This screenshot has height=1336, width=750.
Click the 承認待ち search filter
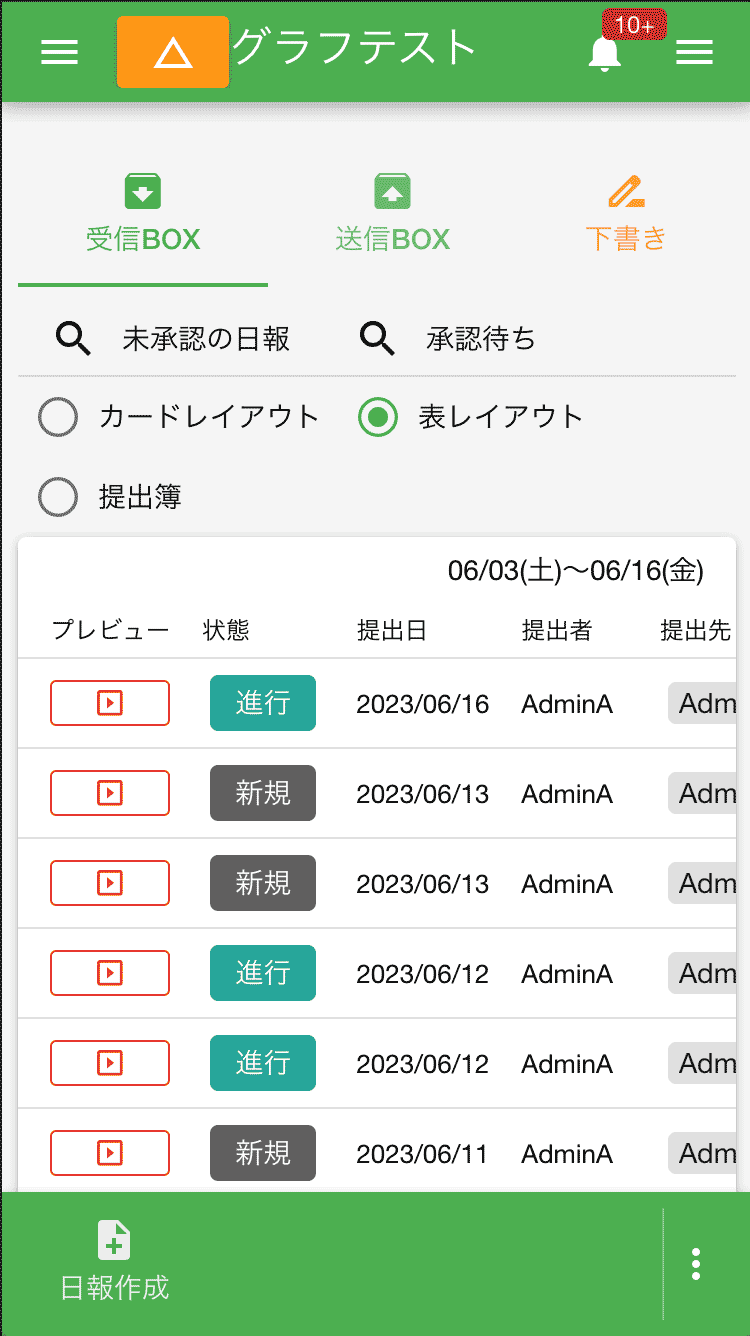click(x=480, y=340)
